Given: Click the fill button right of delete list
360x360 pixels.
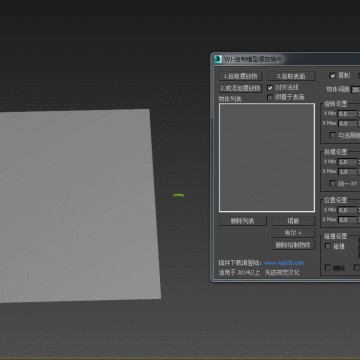Looking at the screenshot, I should pos(293,221).
